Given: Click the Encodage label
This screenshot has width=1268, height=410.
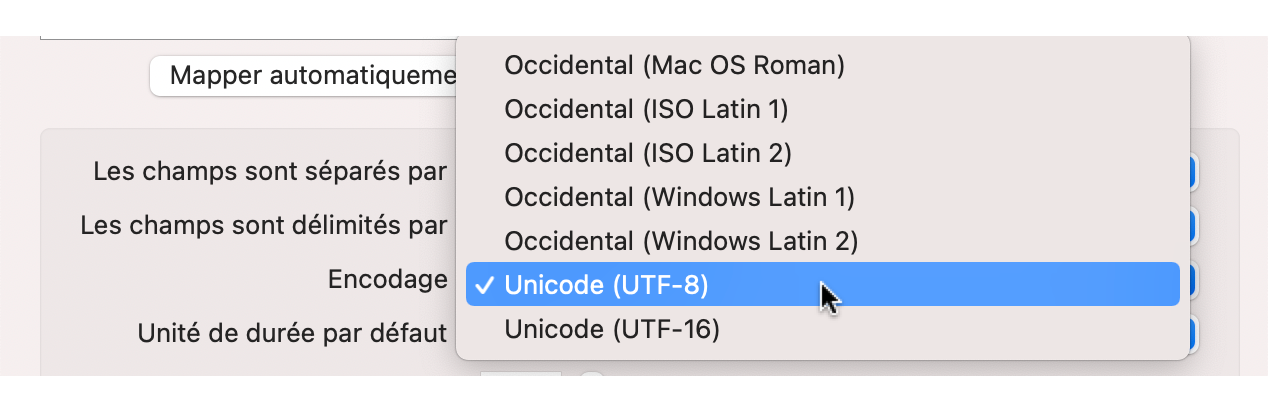Looking at the screenshot, I should [x=387, y=280].
